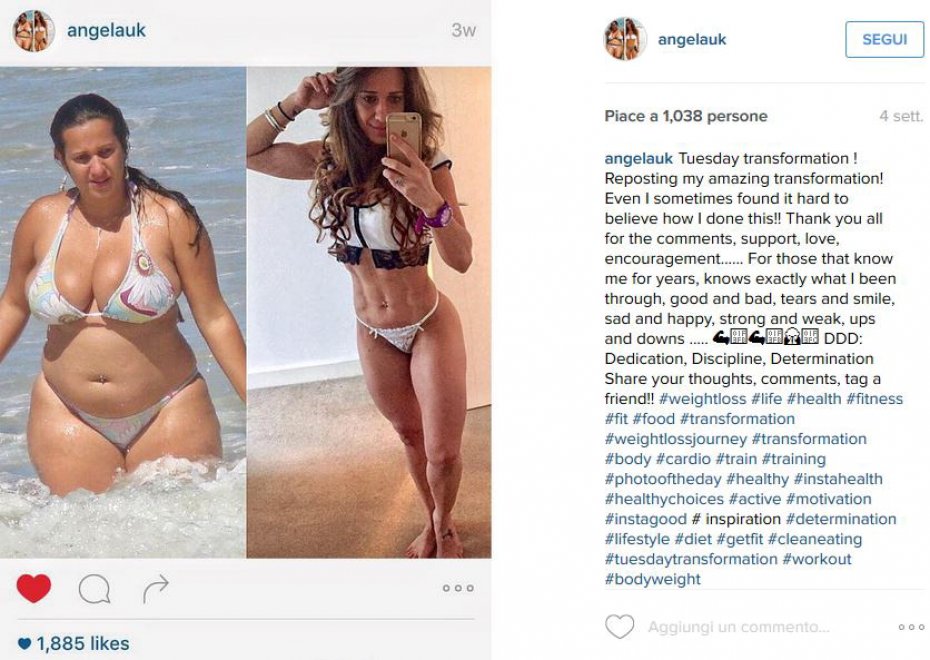The height and width of the screenshot is (660, 930).
Task: Open options dots beside comment field
Action: (911, 627)
